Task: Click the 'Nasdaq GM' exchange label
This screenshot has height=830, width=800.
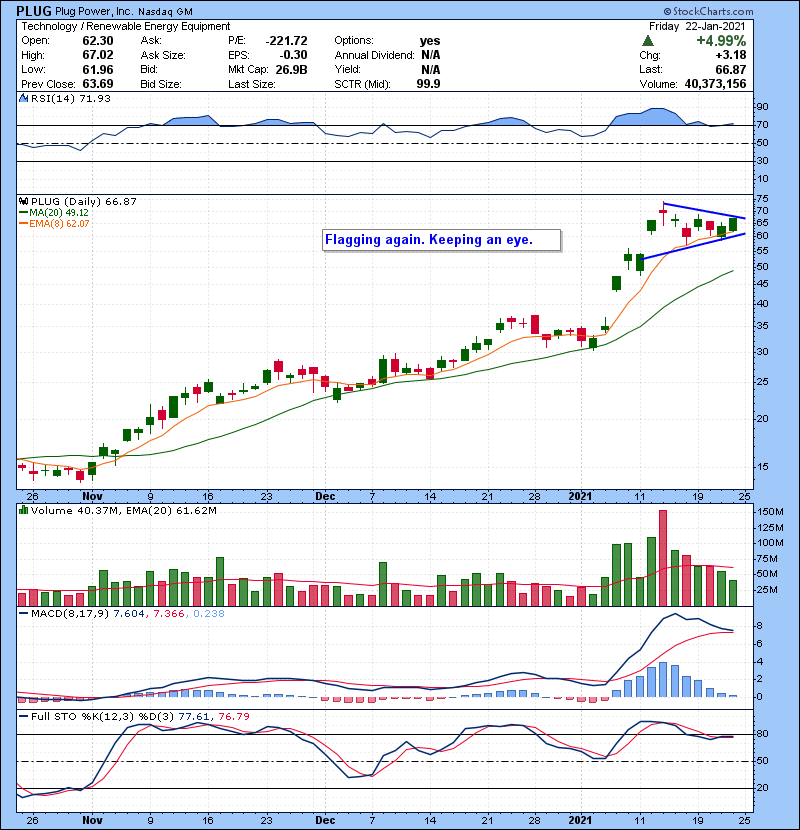Action: point(166,12)
